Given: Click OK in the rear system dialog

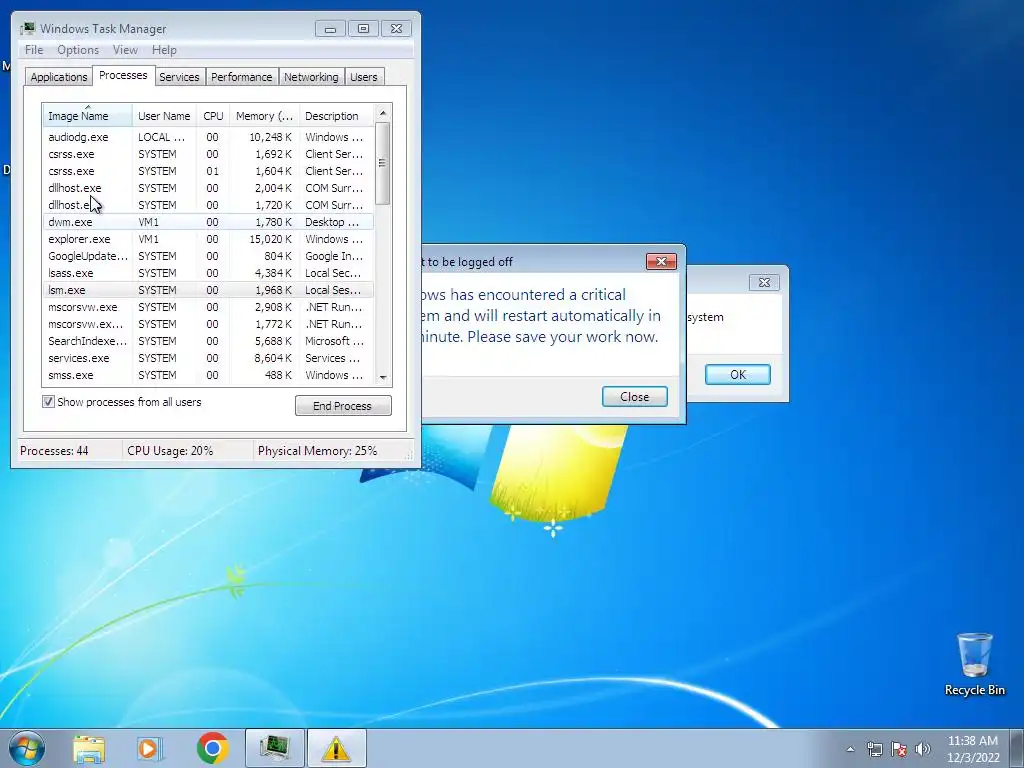Looking at the screenshot, I should [738, 374].
